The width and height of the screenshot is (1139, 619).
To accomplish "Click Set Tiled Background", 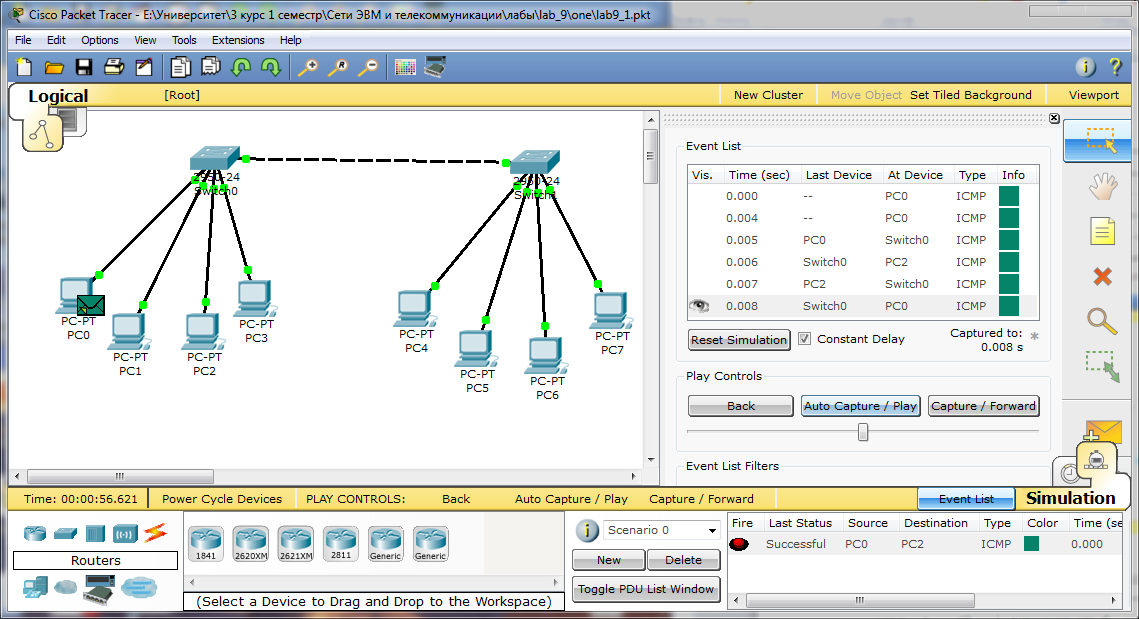I will pos(970,95).
